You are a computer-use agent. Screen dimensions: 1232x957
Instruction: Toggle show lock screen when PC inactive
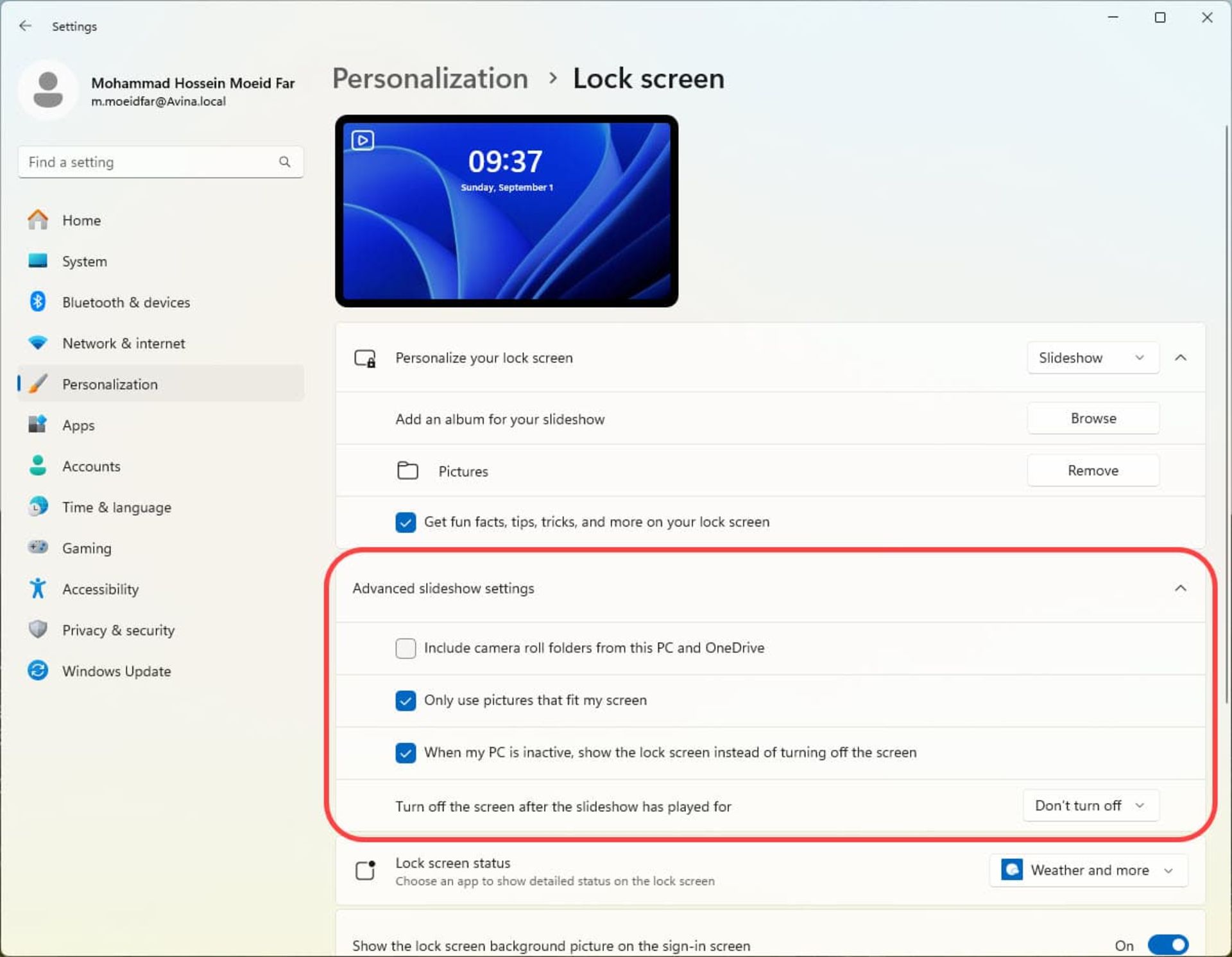pyautogui.click(x=406, y=752)
